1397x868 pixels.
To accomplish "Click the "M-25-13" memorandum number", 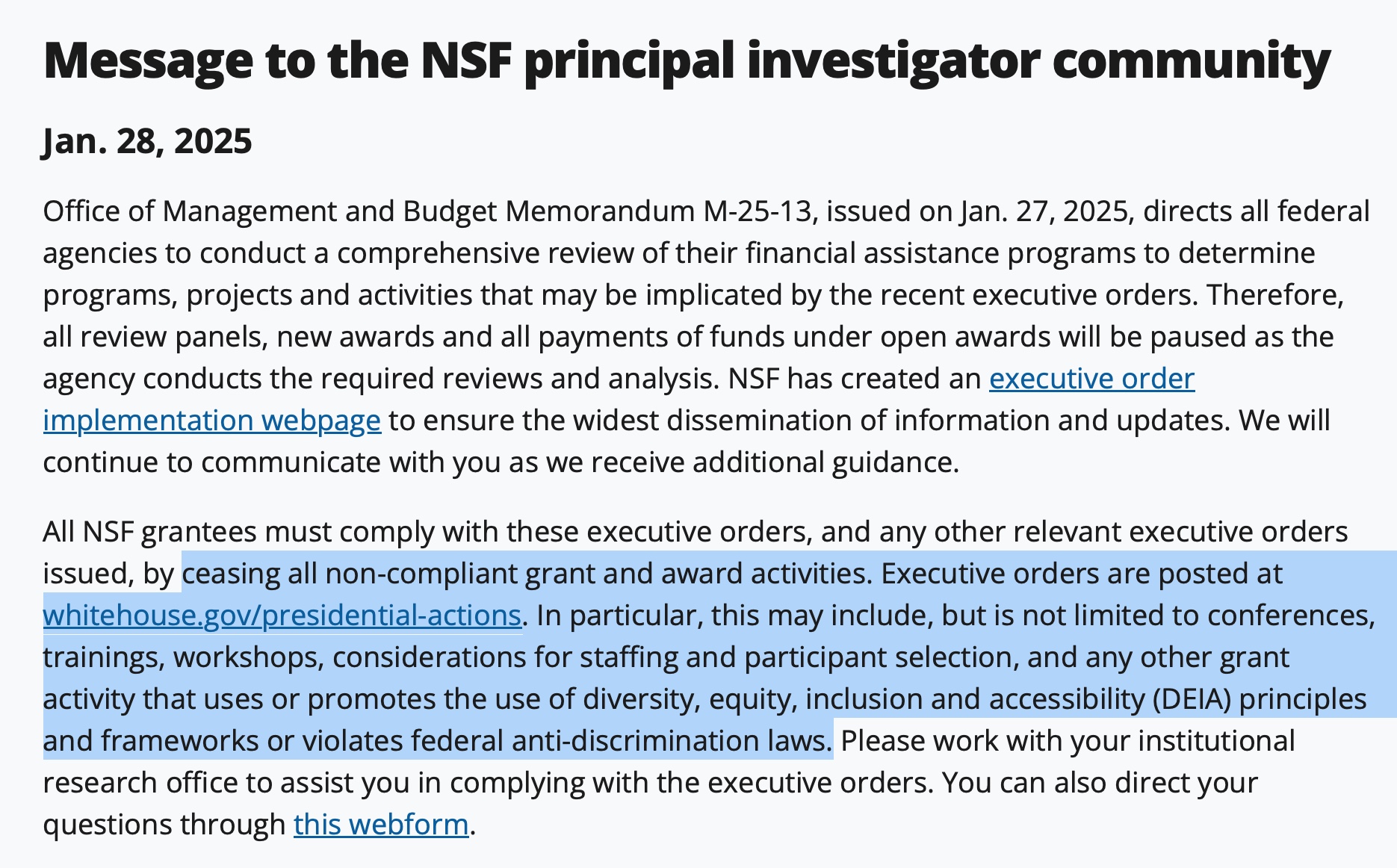I will pyautogui.click(x=757, y=212).
